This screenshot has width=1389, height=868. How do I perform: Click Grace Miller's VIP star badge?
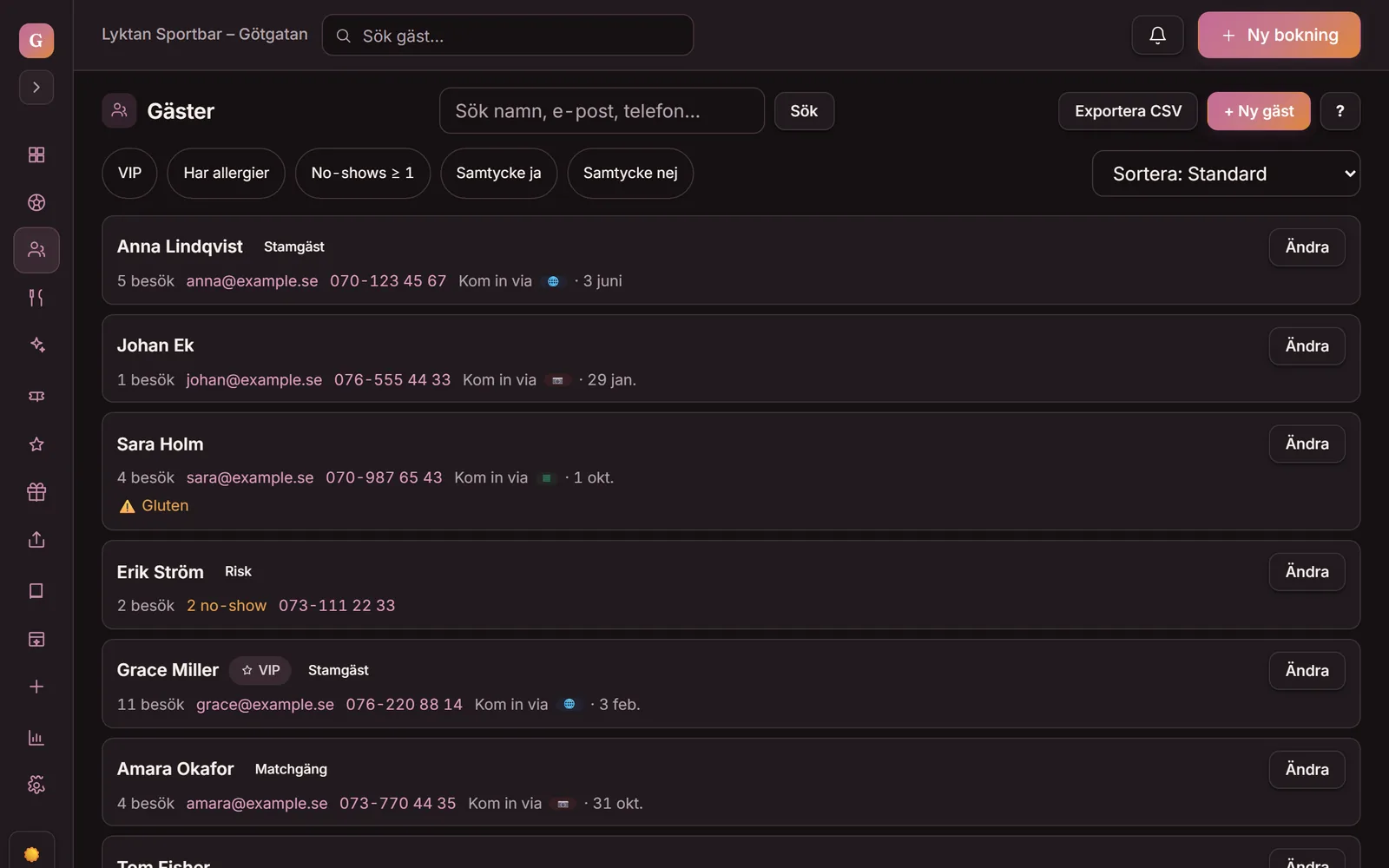[260, 671]
